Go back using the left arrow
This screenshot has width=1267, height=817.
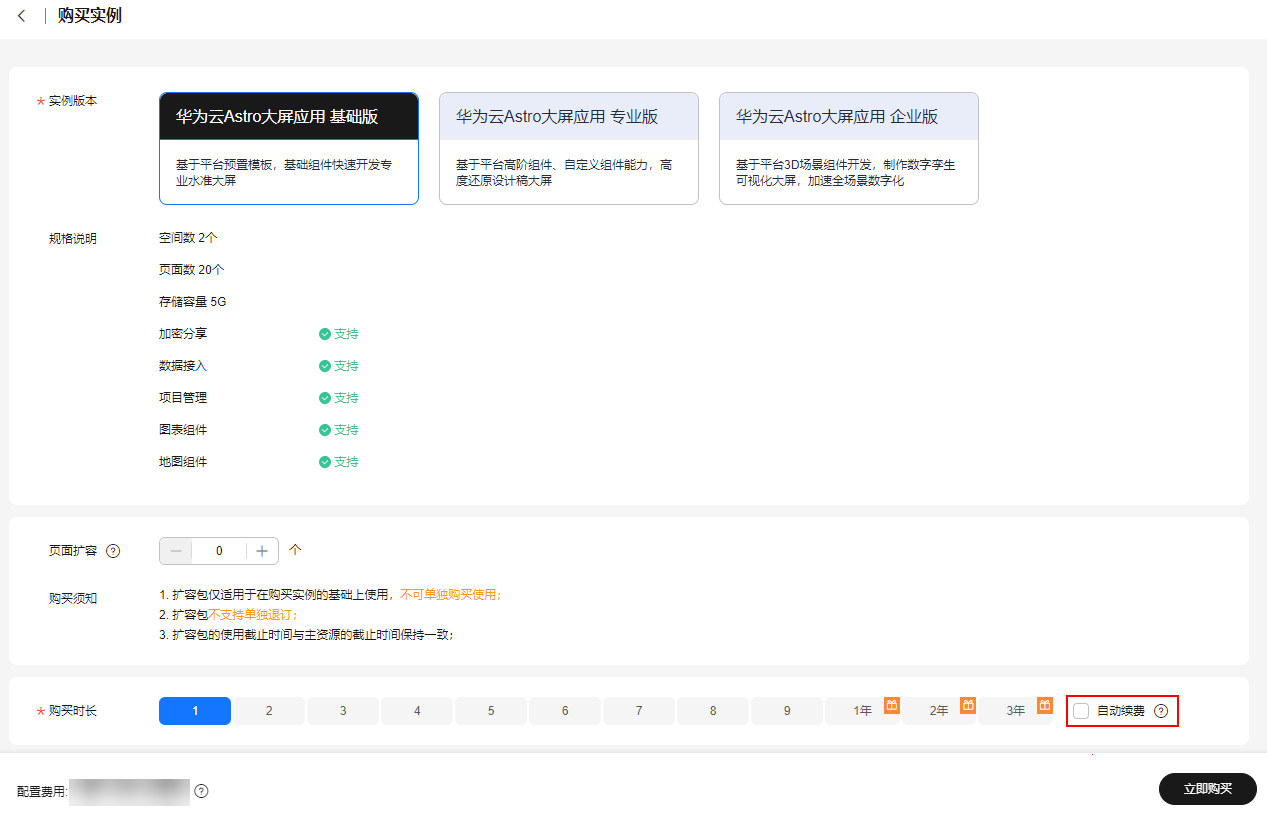(x=21, y=17)
